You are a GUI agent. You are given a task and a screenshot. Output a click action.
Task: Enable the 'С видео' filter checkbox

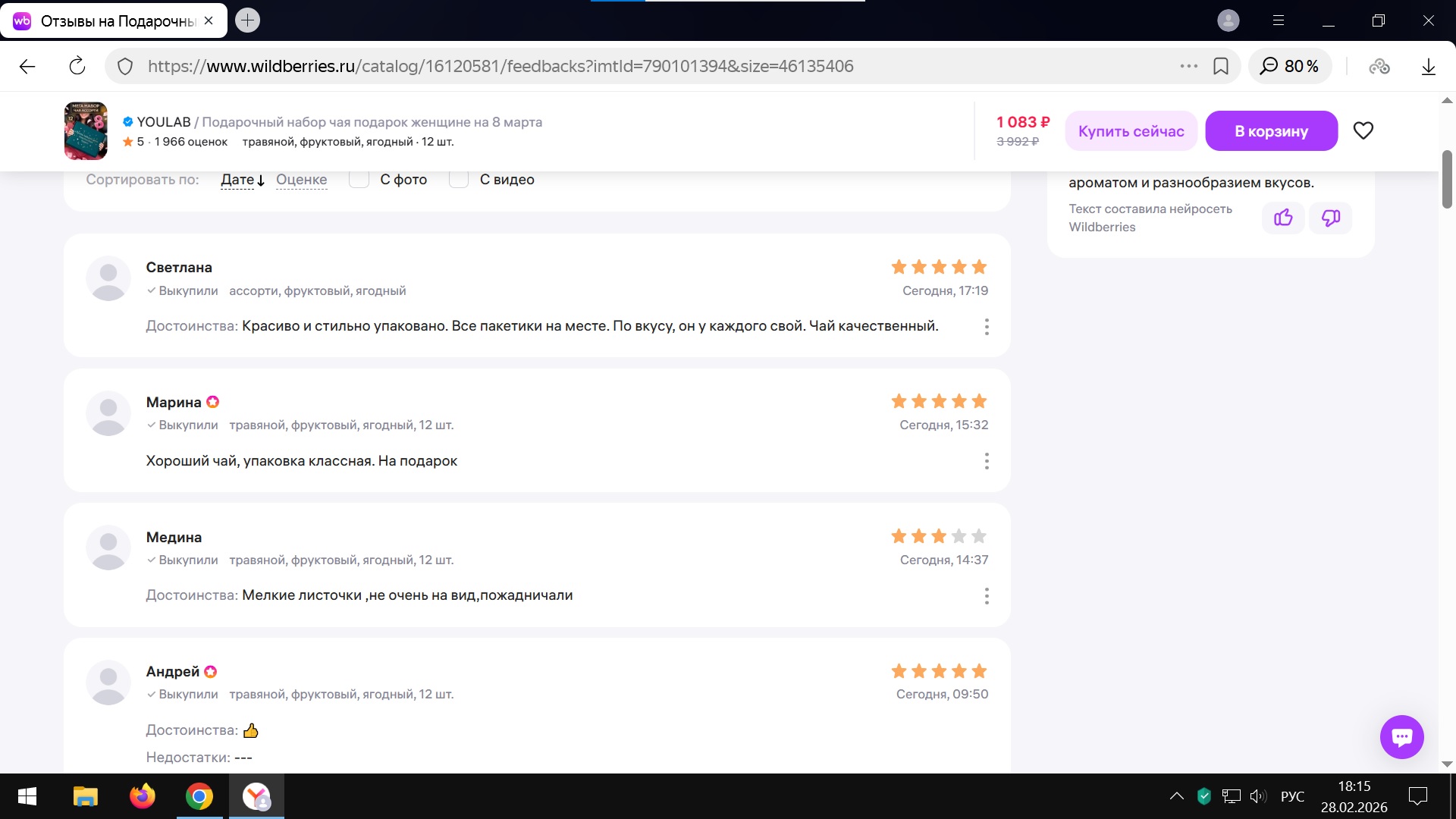click(459, 180)
